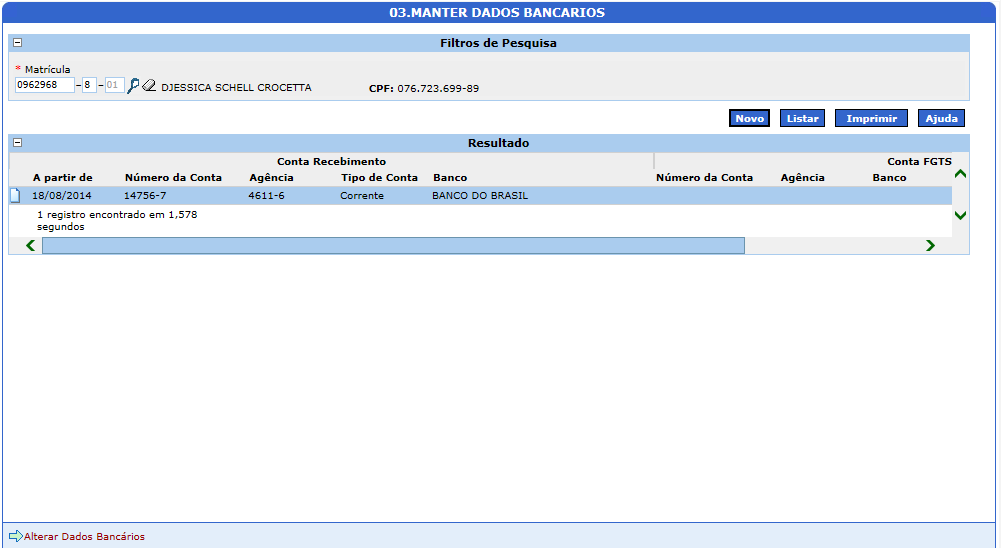Click the eraser icon to clear Matrícula

click(x=149, y=86)
